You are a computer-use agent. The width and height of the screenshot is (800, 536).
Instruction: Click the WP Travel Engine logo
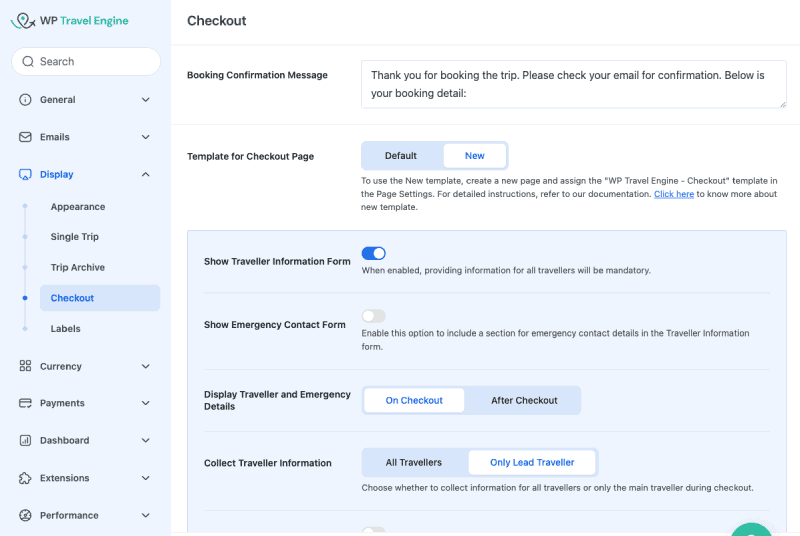pos(69,21)
